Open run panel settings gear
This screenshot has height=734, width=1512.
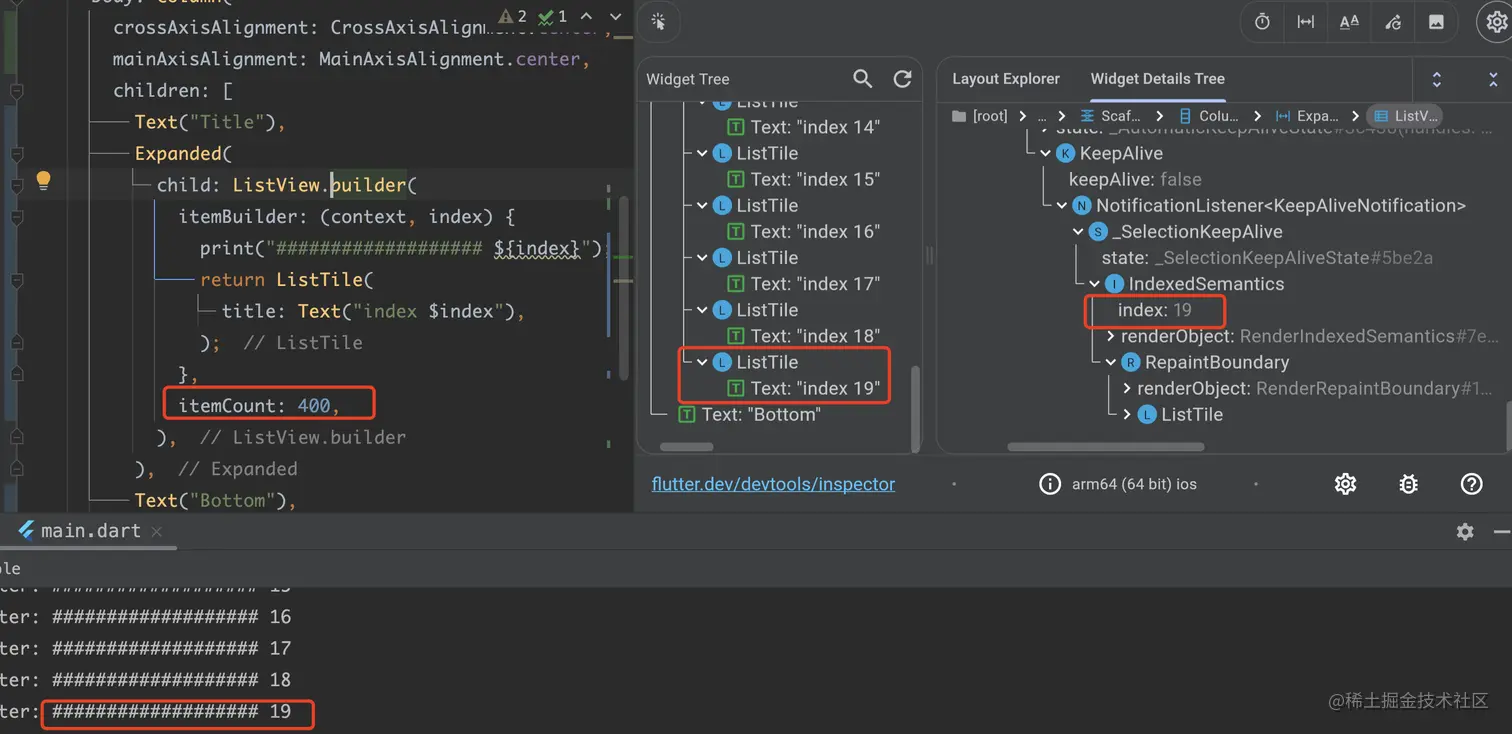(x=1465, y=532)
